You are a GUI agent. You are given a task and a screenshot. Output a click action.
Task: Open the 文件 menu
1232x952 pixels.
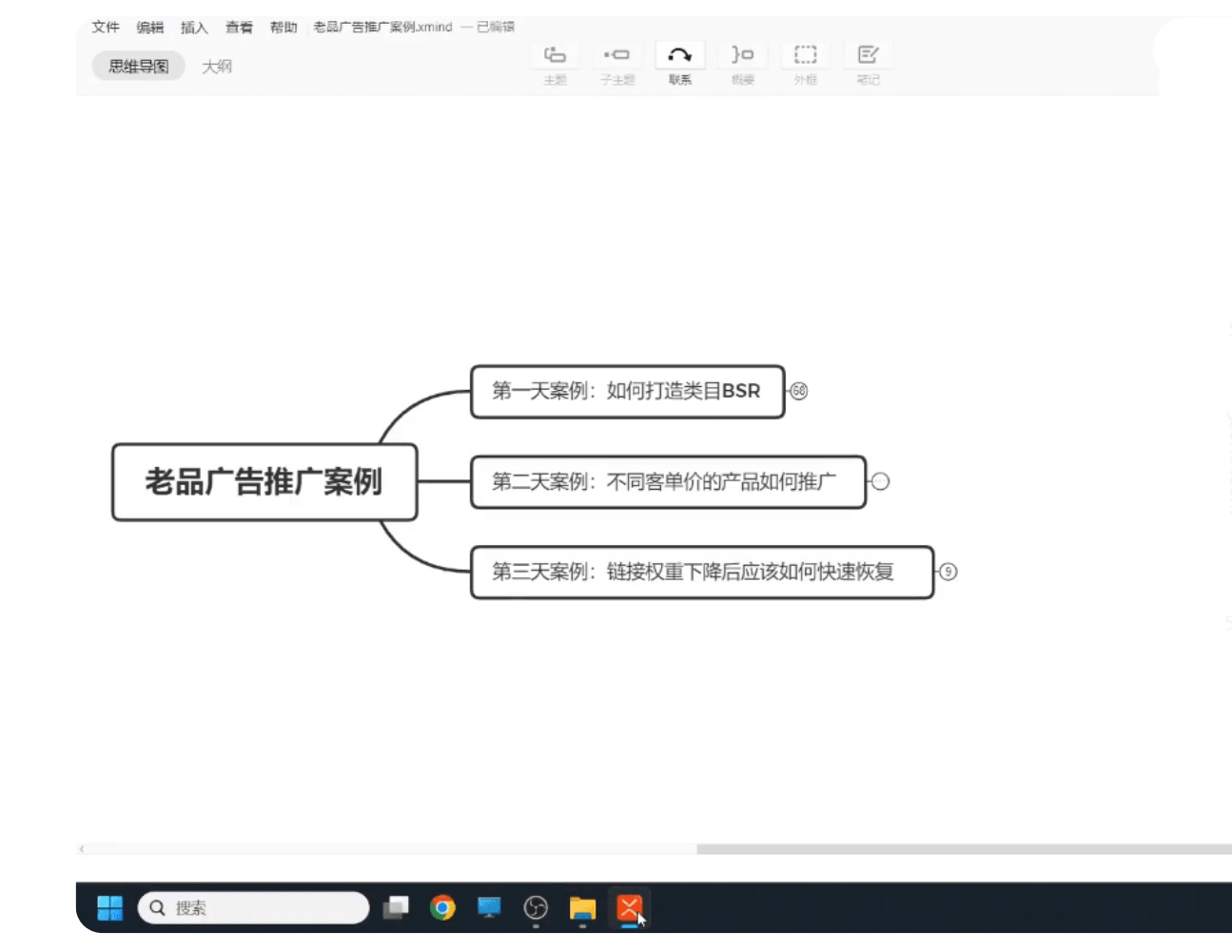coord(106,27)
